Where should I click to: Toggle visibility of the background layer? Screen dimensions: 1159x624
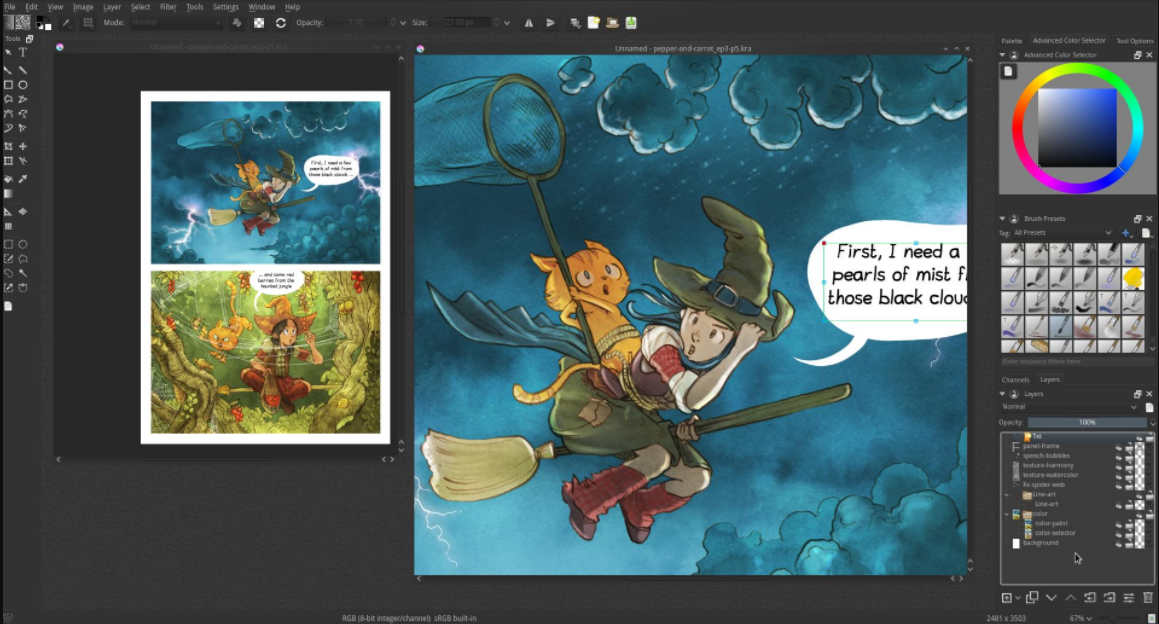coord(1118,543)
